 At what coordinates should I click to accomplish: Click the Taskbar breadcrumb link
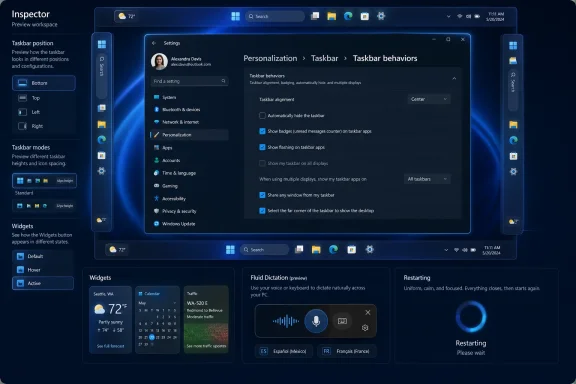(x=325, y=58)
